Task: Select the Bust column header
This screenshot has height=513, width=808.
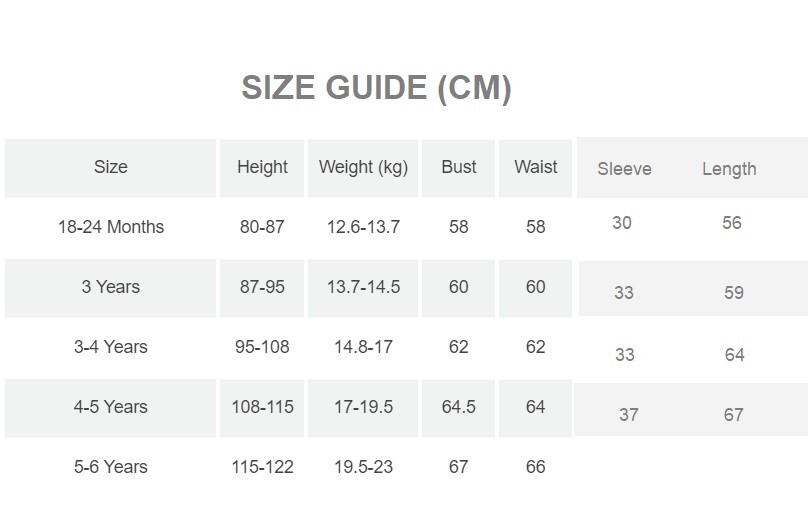Action: point(459,167)
